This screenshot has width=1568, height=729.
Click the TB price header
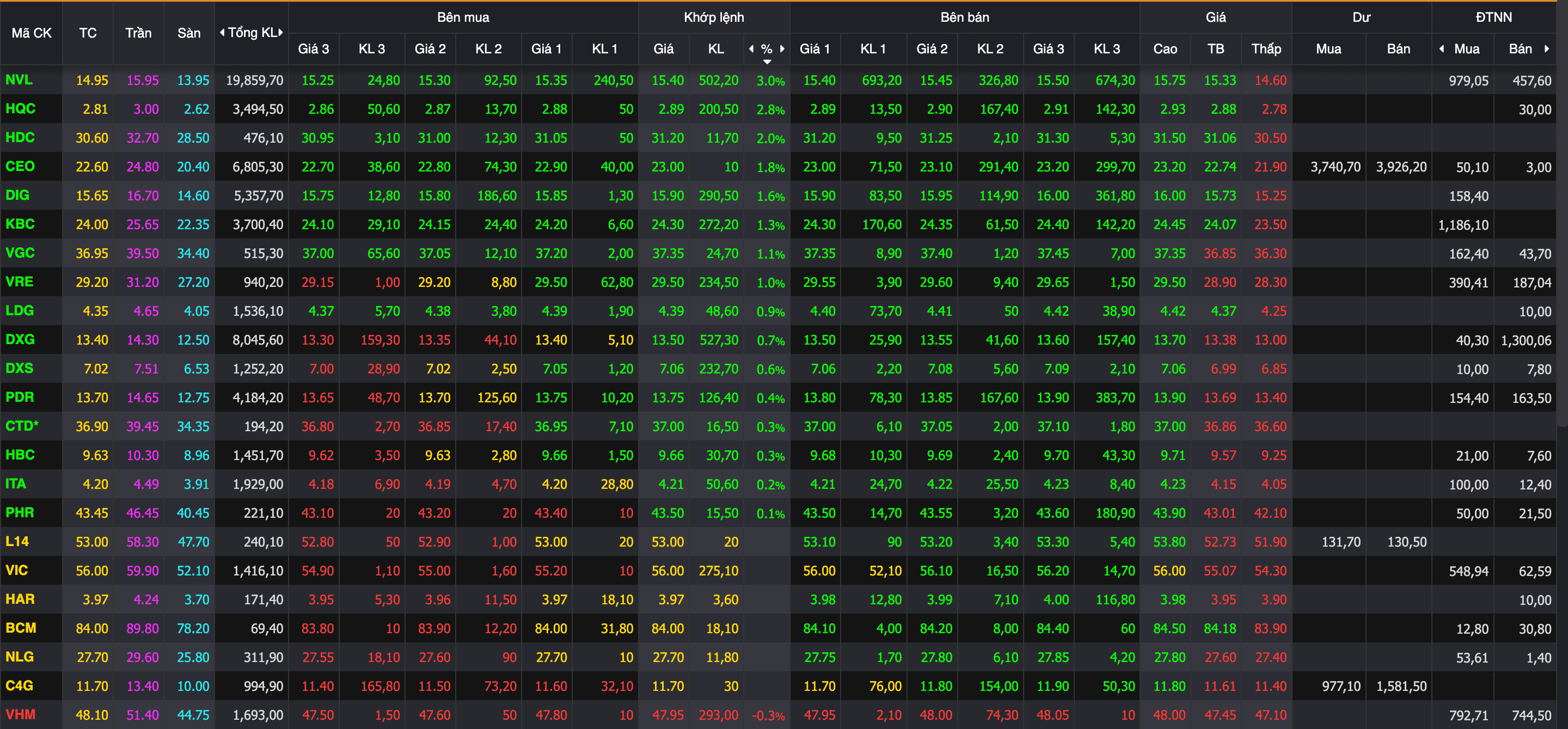pos(1216,48)
